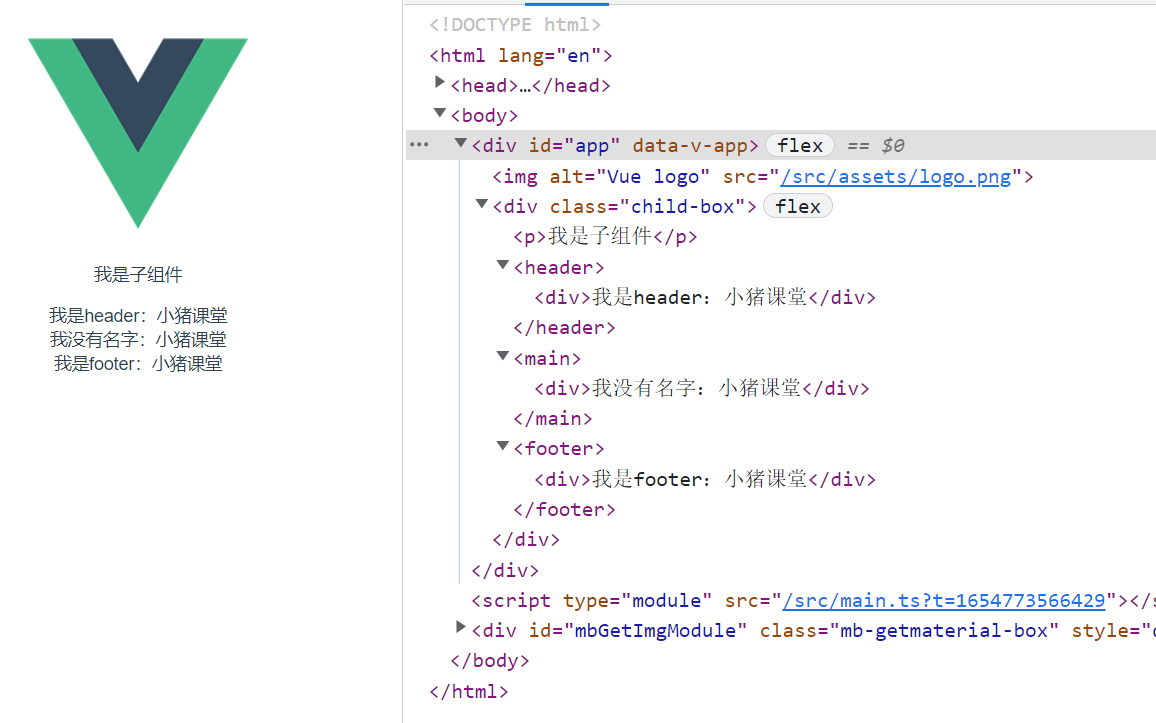Collapse the child-box div node
The height and width of the screenshot is (723, 1156).
pos(481,203)
